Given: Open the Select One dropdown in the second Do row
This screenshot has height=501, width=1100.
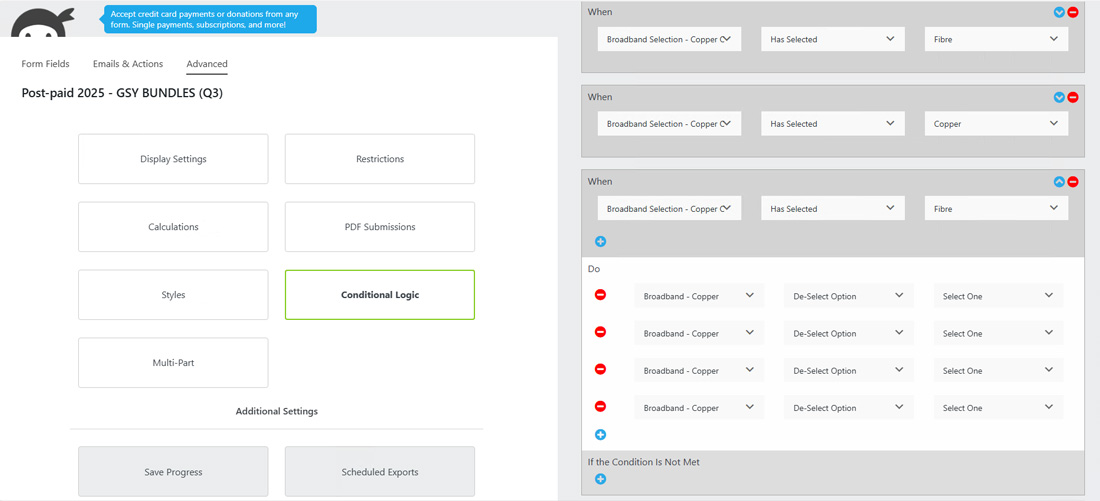Looking at the screenshot, I should pyautogui.click(x=997, y=333).
